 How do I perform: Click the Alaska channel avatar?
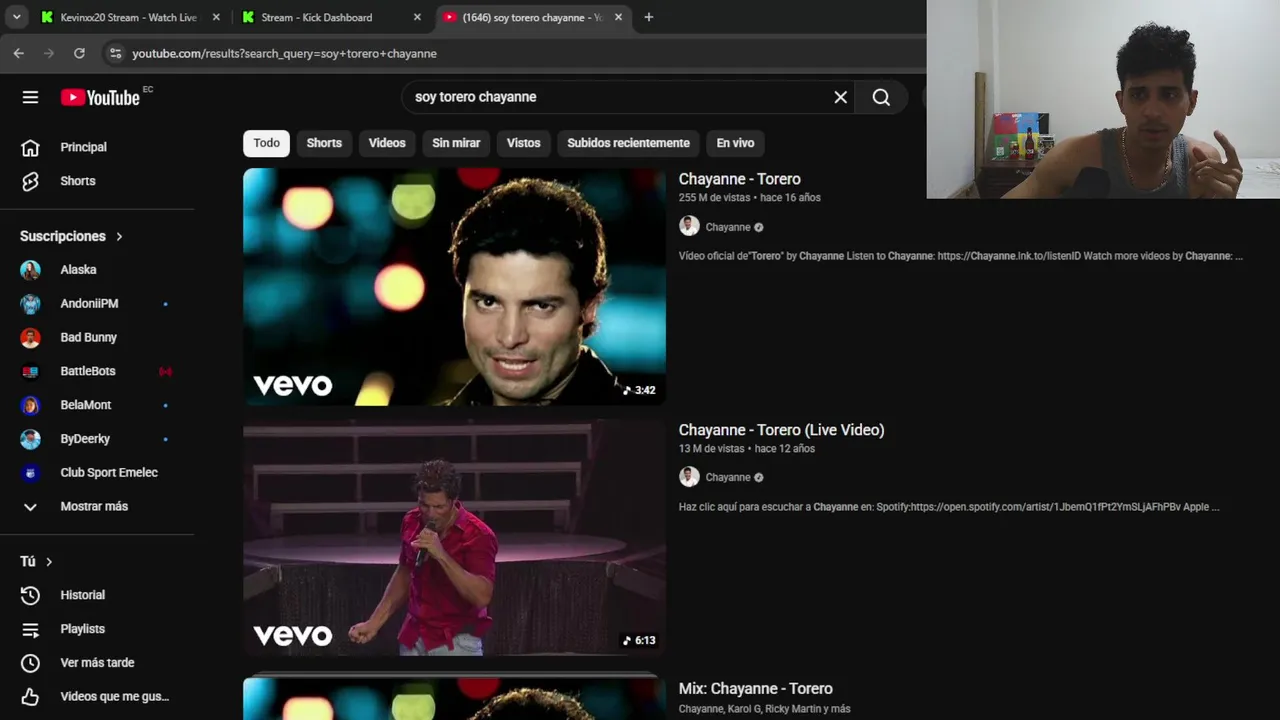(x=30, y=270)
